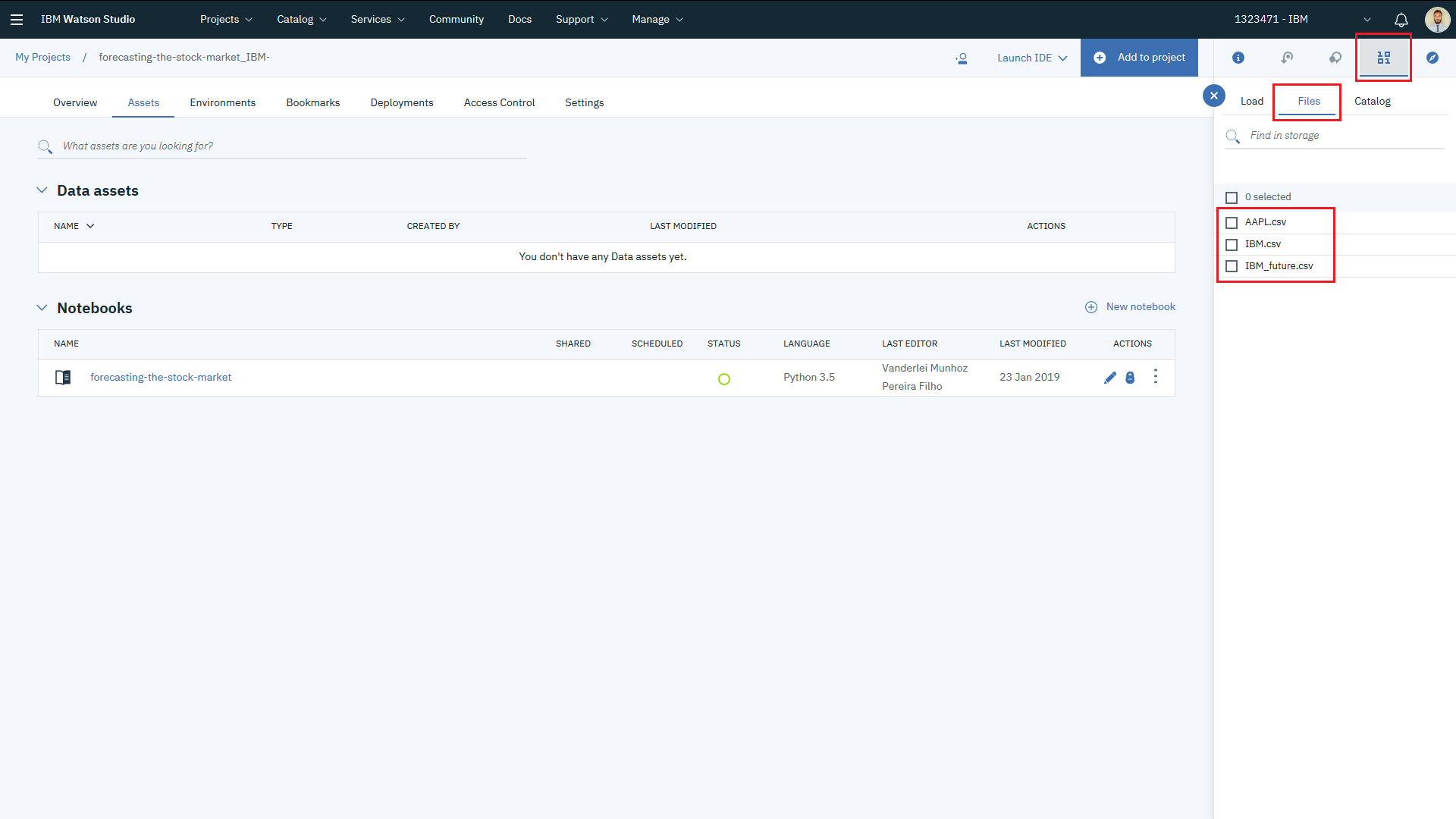Collapse the Data assets section

click(42, 190)
